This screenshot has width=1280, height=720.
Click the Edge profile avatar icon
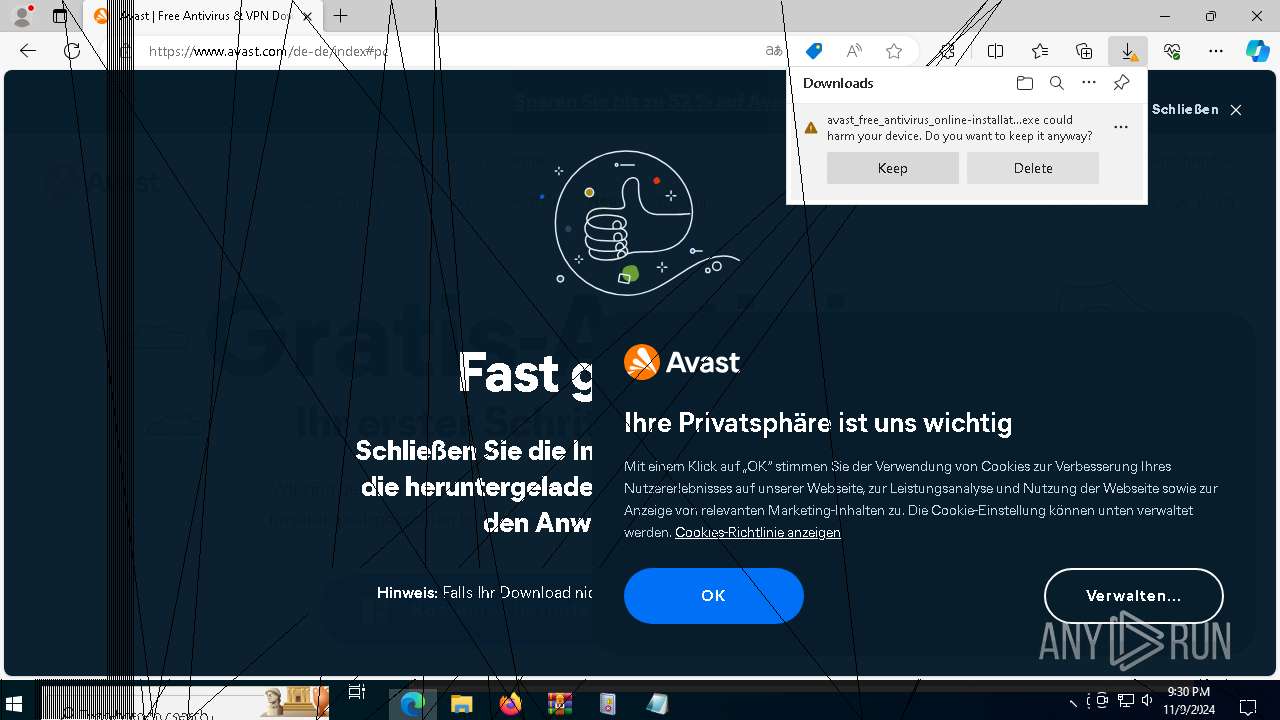(x=21, y=16)
